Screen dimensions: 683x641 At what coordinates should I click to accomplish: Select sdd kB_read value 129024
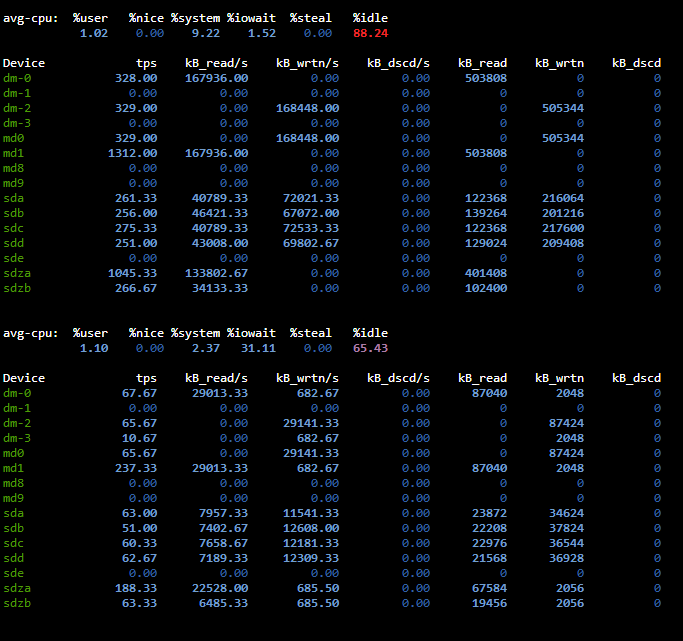(x=486, y=243)
